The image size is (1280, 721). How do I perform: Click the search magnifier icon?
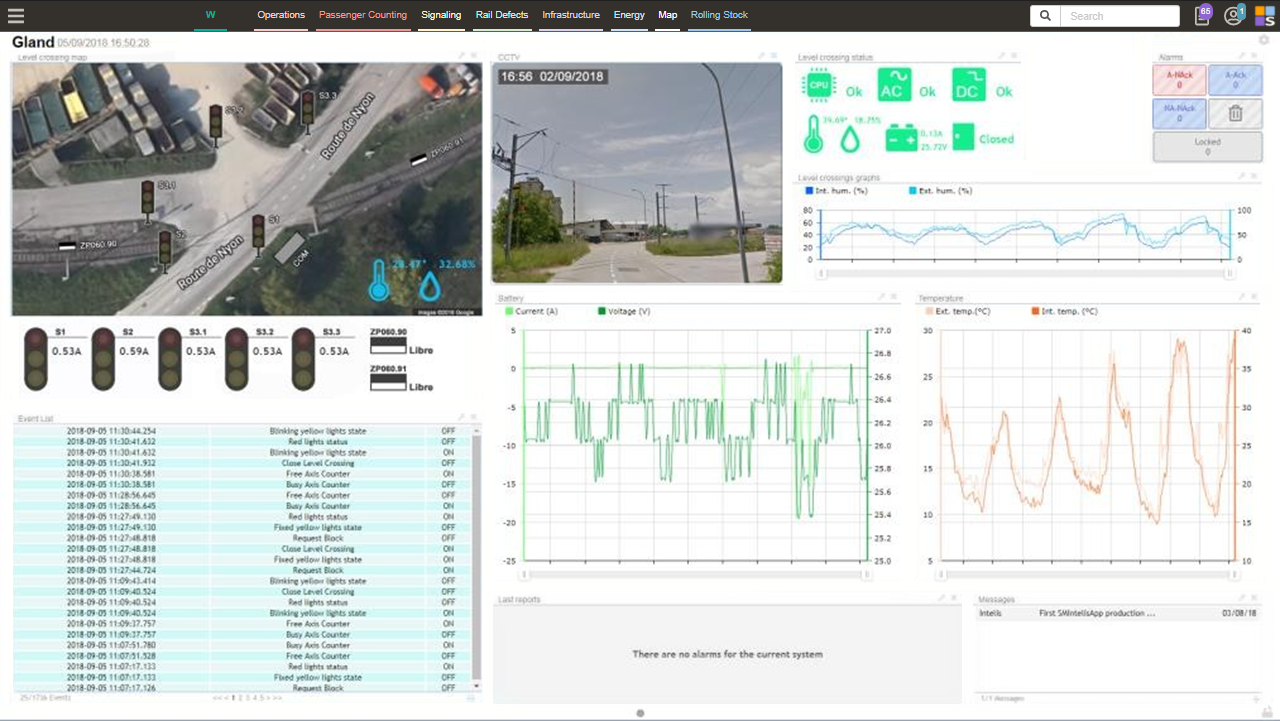1045,16
